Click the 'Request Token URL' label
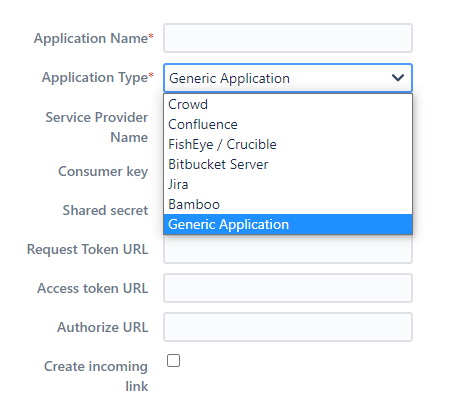 click(87, 249)
